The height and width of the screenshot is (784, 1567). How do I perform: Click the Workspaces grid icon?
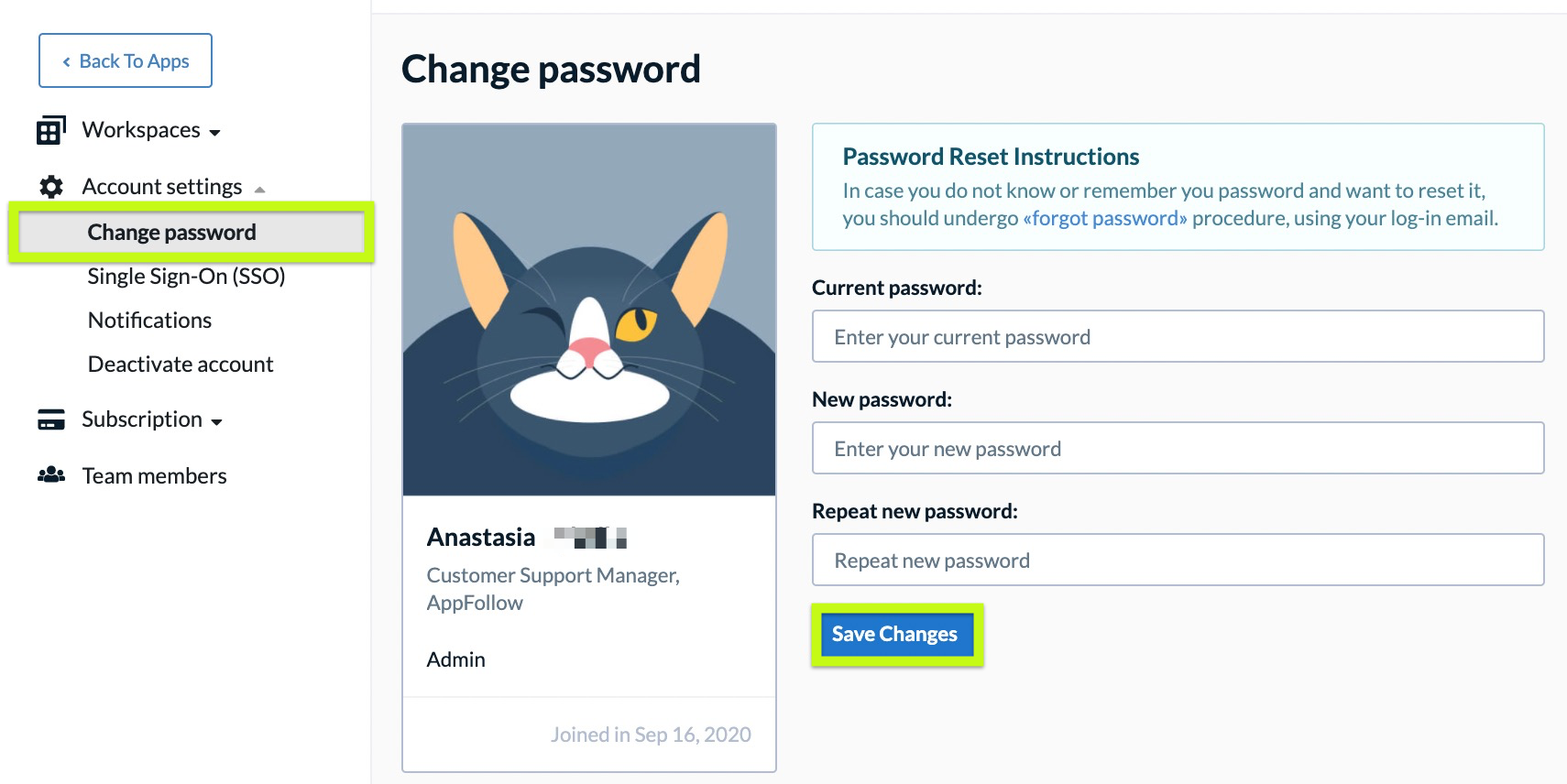[51, 130]
